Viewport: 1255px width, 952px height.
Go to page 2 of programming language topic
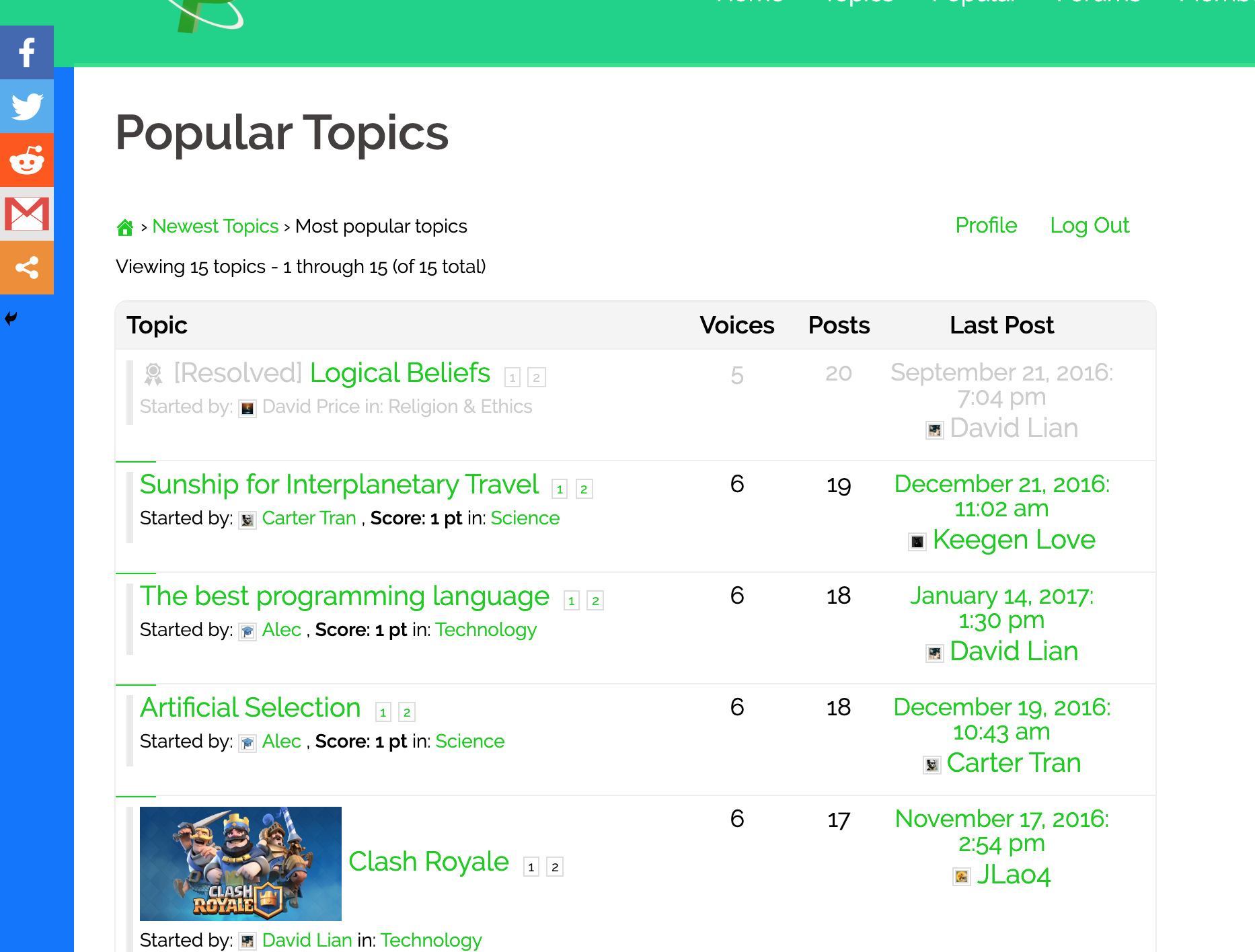pos(595,600)
